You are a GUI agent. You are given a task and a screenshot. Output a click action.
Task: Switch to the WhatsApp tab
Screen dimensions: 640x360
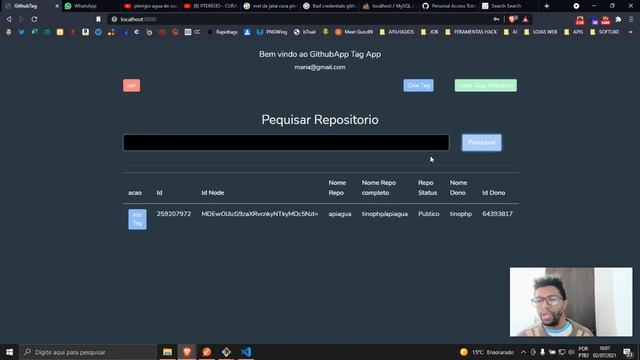click(x=90, y=6)
